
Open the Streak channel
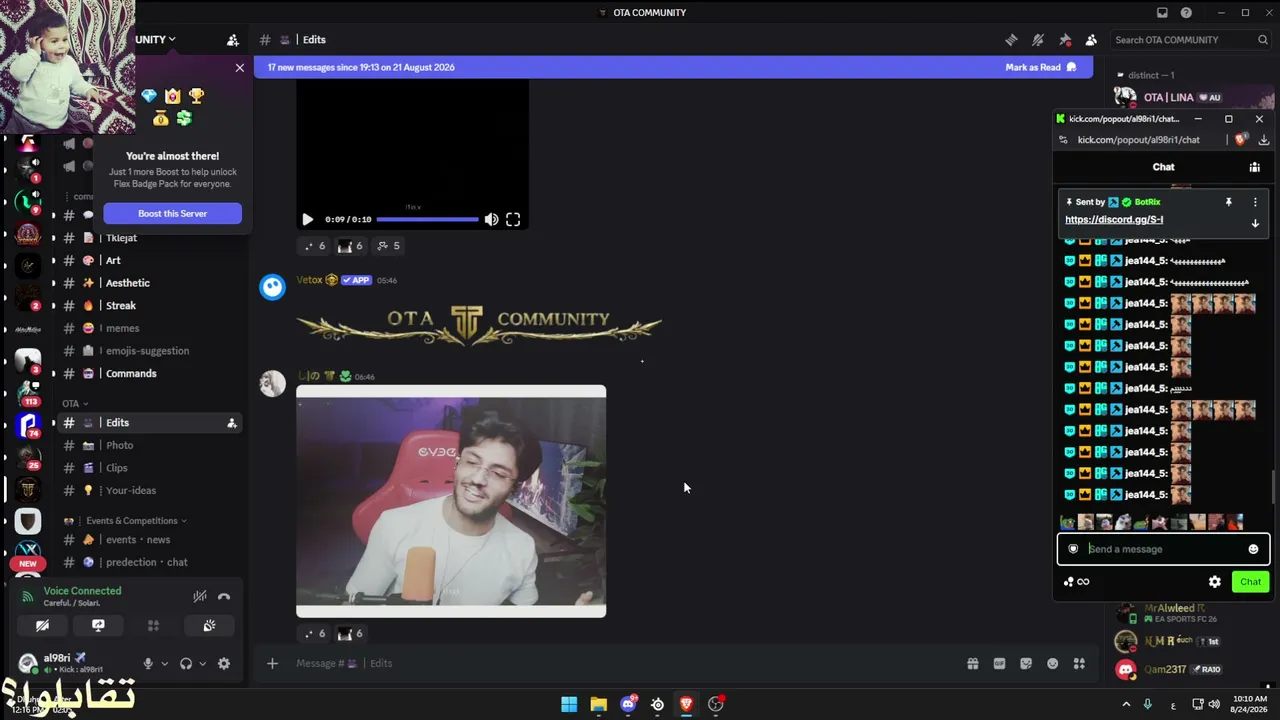[120, 306]
